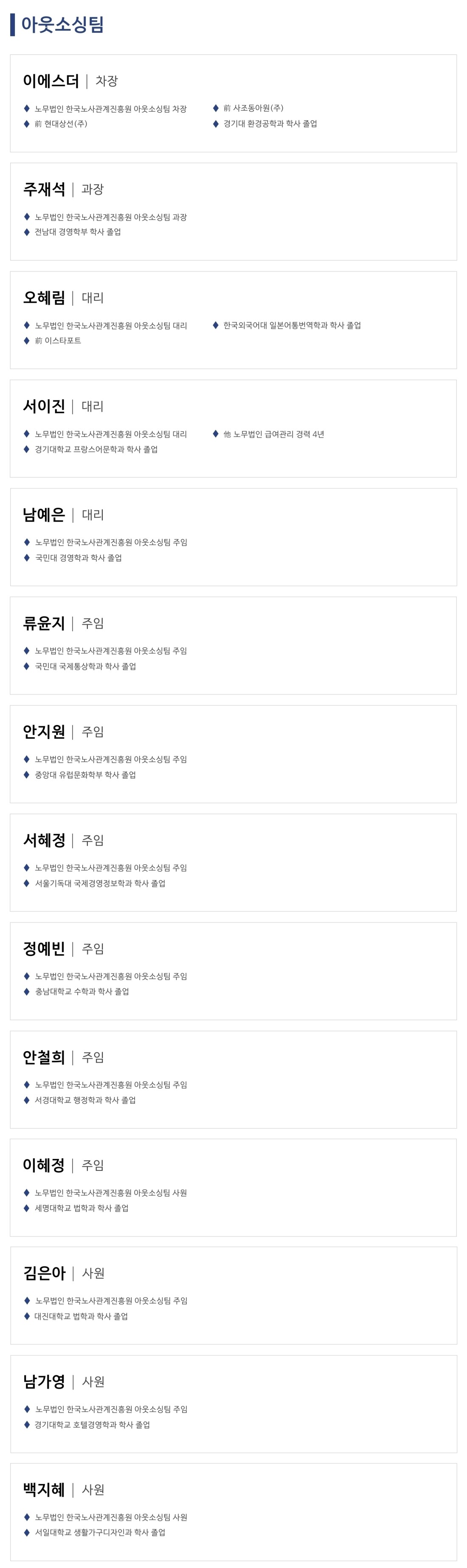Click the diamond bullet before 前 현대상선(주)
This screenshot has height=1568, width=467.
pyautogui.click(x=27, y=124)
